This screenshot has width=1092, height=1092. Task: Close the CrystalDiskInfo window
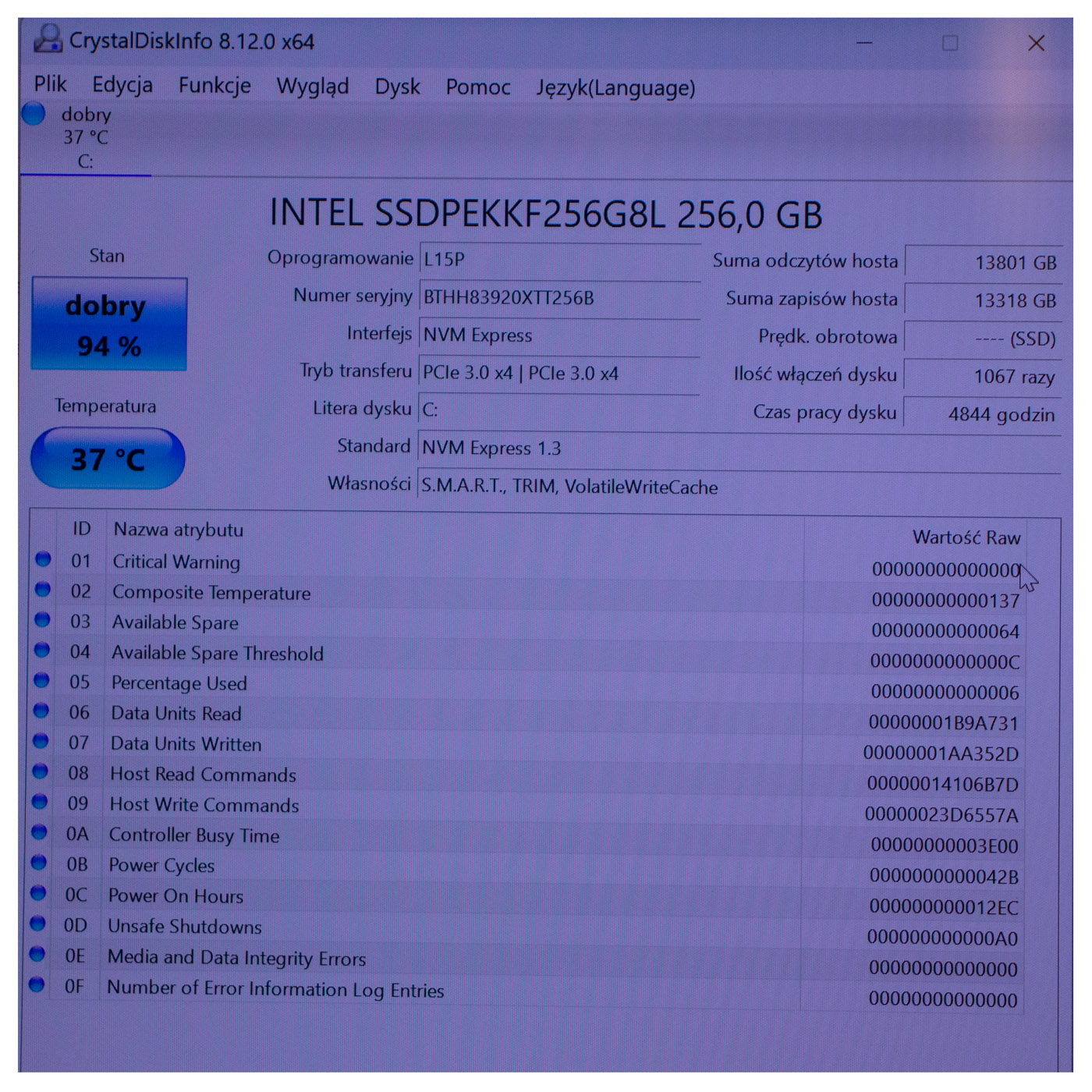click(1036, 43)
